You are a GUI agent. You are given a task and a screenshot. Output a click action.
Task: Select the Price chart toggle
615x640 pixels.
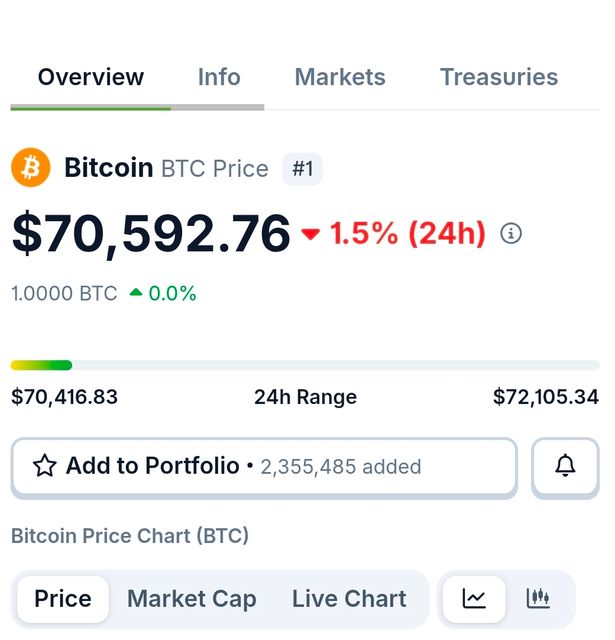[63, 599]
